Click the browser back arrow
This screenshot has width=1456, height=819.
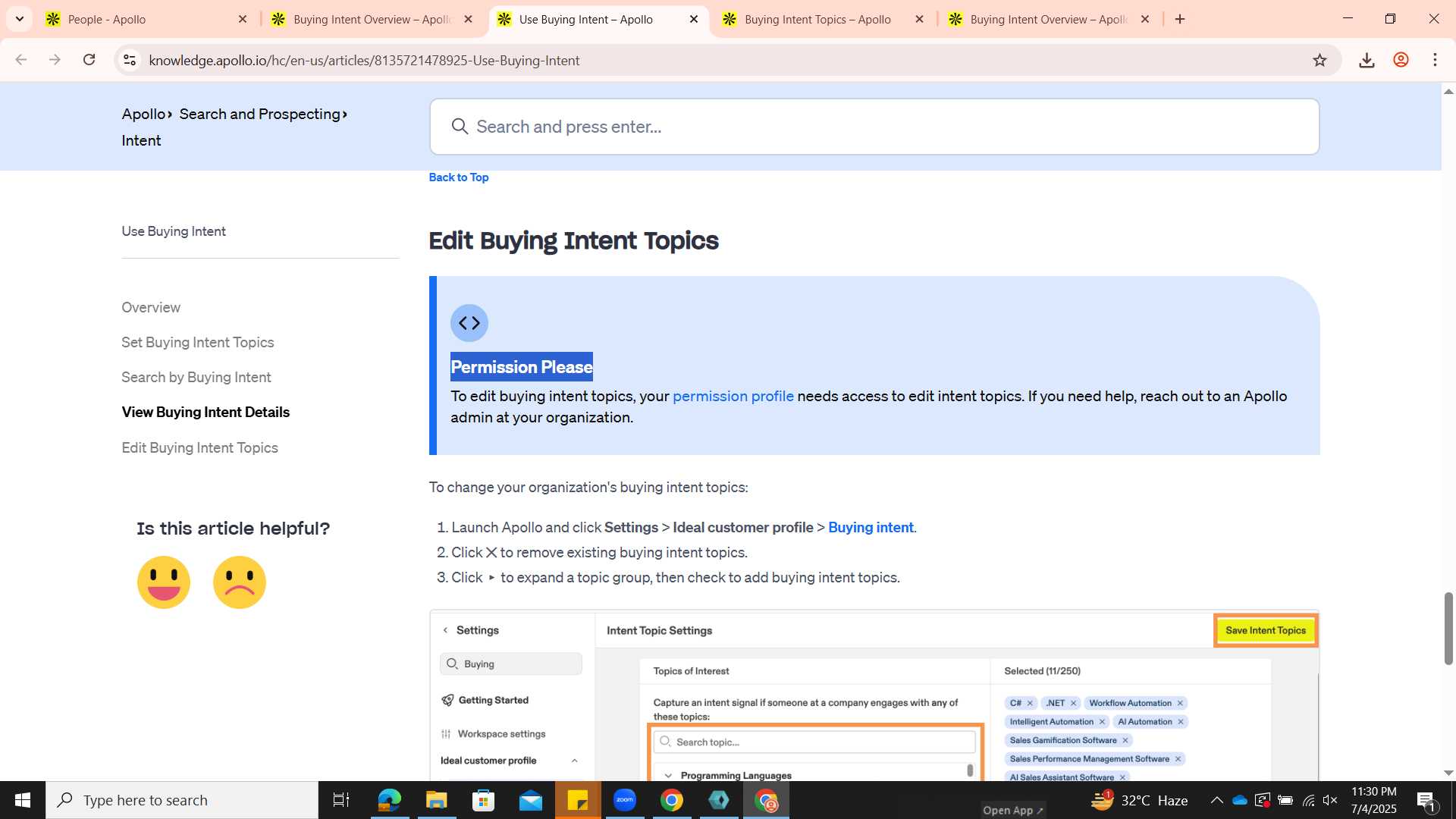coord(21,60)
